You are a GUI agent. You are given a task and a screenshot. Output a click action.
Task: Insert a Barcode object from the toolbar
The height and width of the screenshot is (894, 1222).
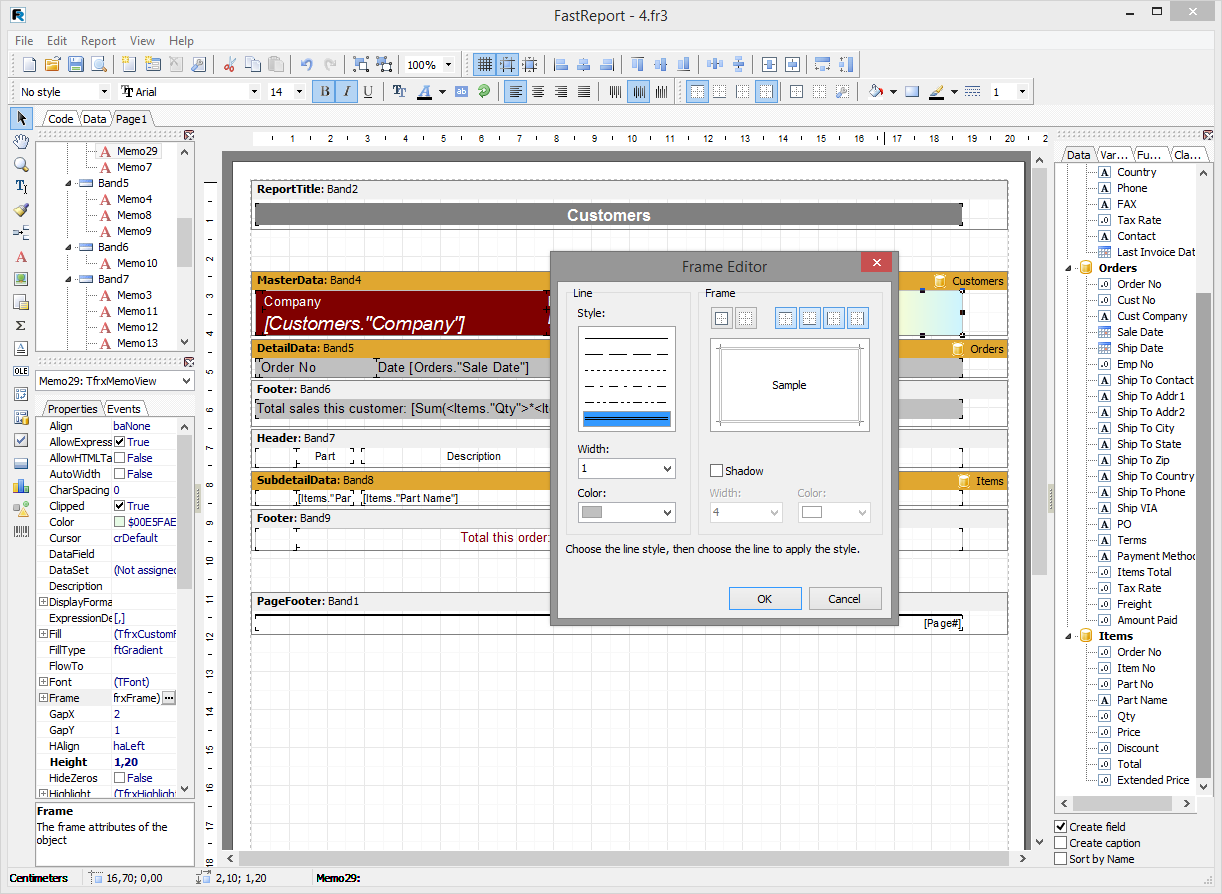tap(21, 532)
